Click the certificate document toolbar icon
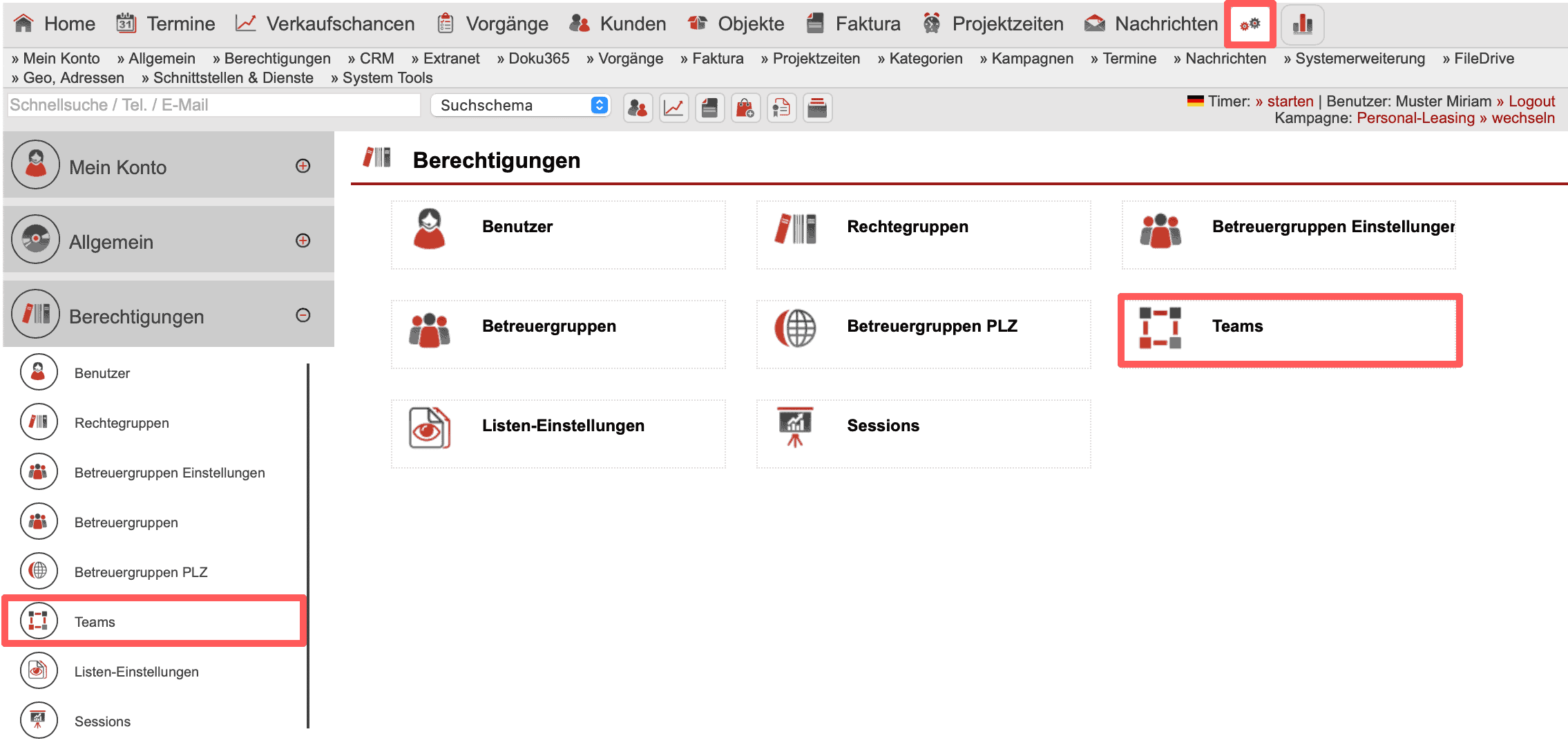 pos(781,108)
